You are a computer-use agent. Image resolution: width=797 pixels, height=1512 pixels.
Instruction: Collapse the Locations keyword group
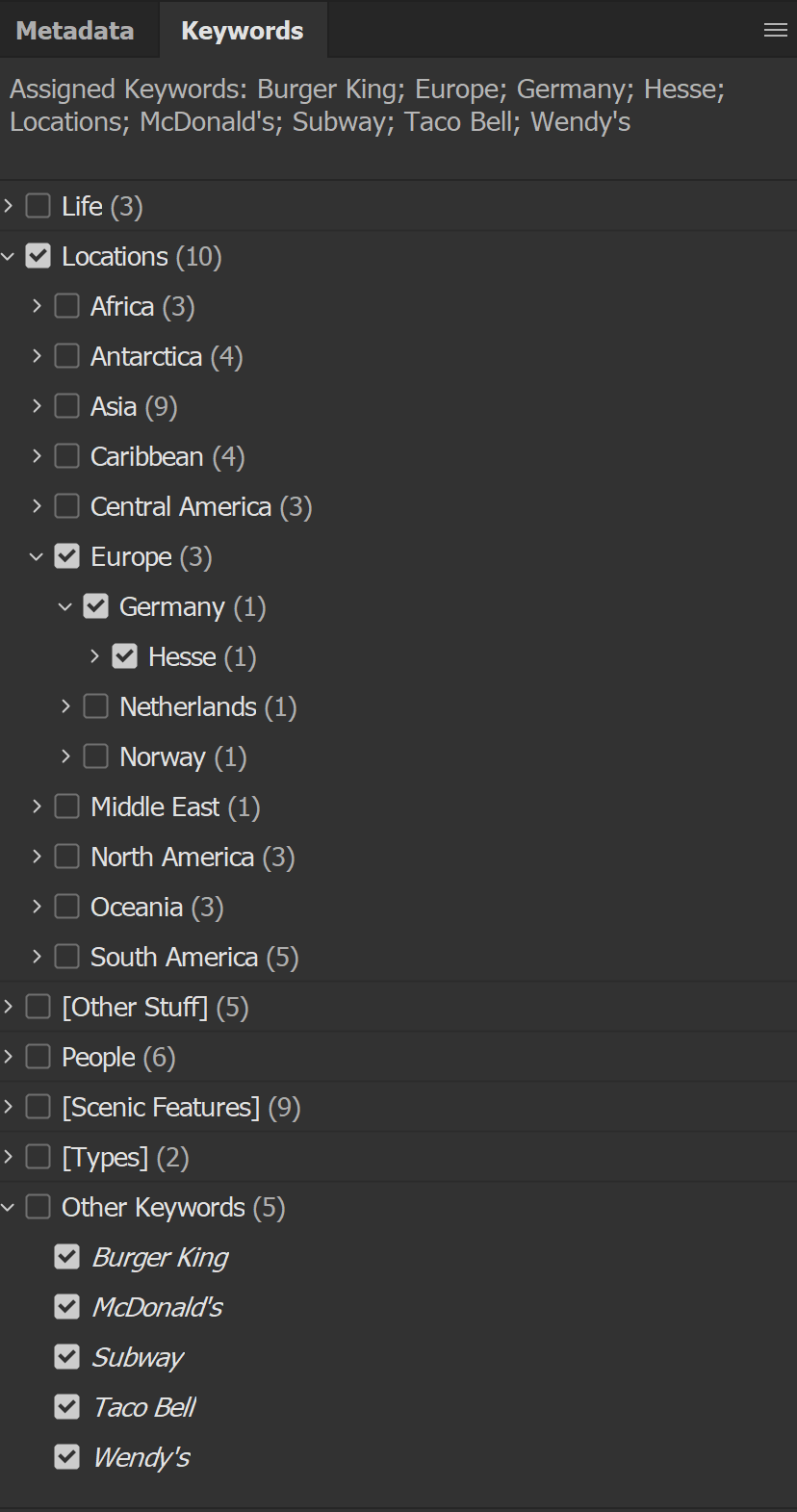point(9,256)
